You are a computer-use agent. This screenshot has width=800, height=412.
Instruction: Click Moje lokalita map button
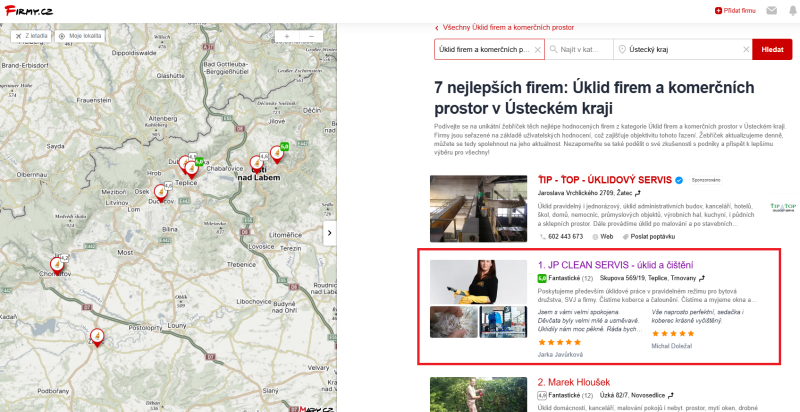[80, 36]
